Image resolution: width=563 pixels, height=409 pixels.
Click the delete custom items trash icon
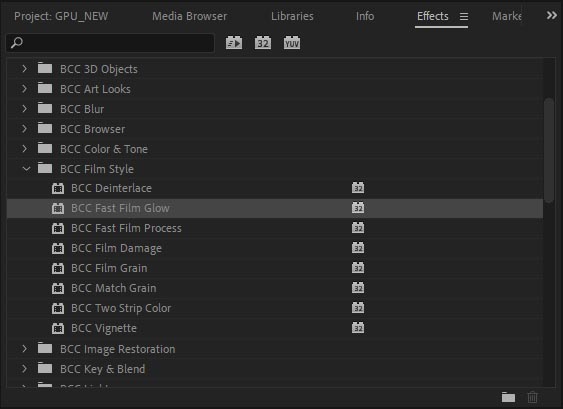(x=532, y=397)
